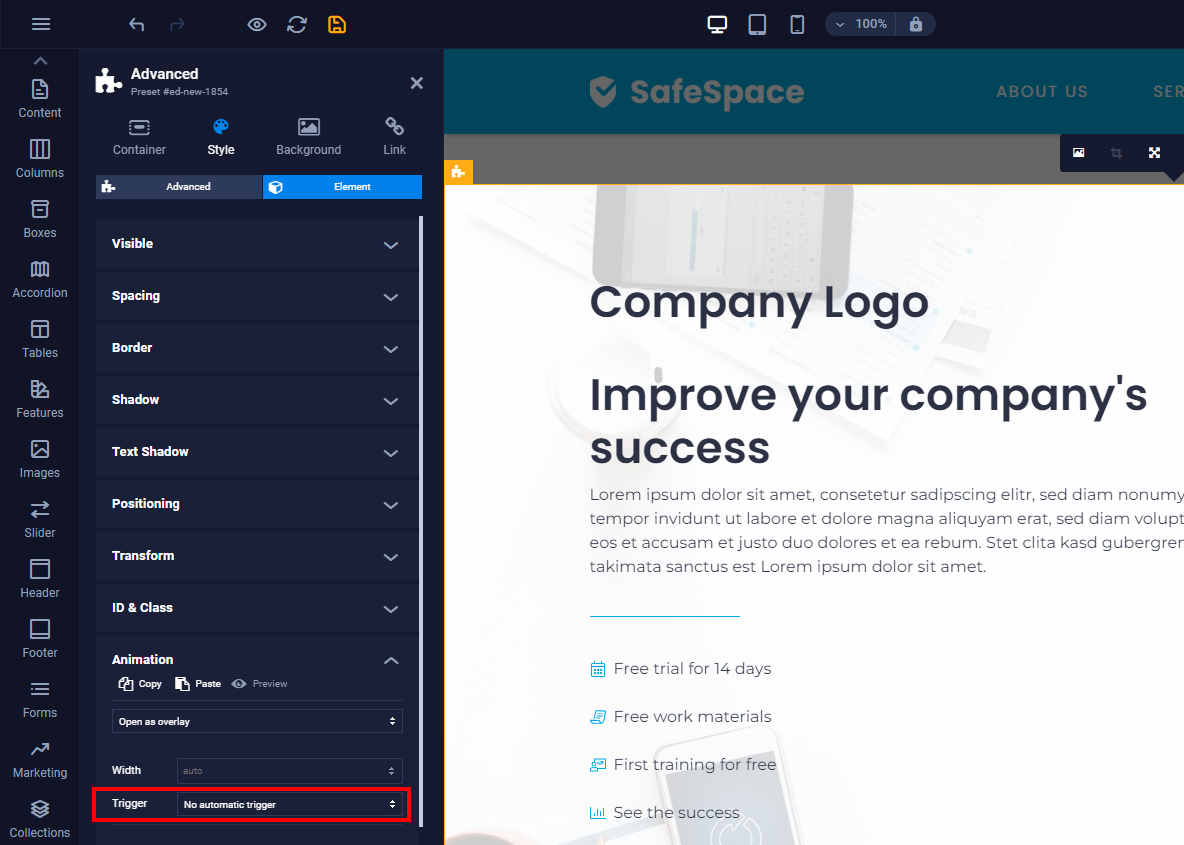Redo the last undone change
1184x845 pixels.
tap(177, 24)
